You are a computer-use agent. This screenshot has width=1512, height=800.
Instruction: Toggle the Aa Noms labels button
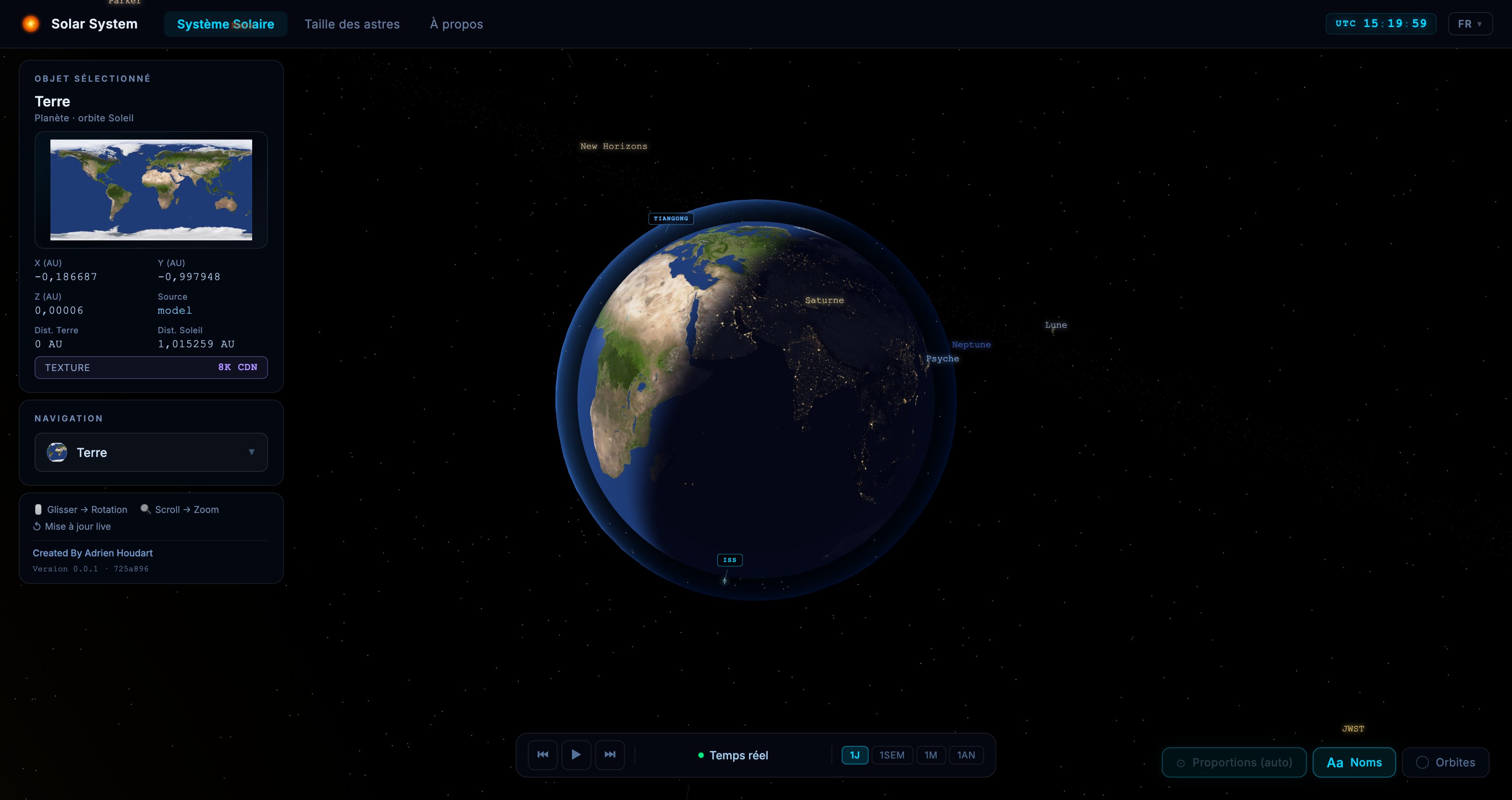tap(1354, 763)
